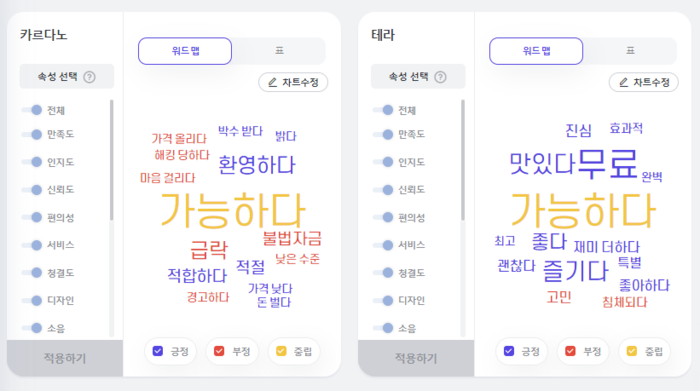Click the word 무료 in 테라 word cloud
700x391 pixels.
click(607, 164)
